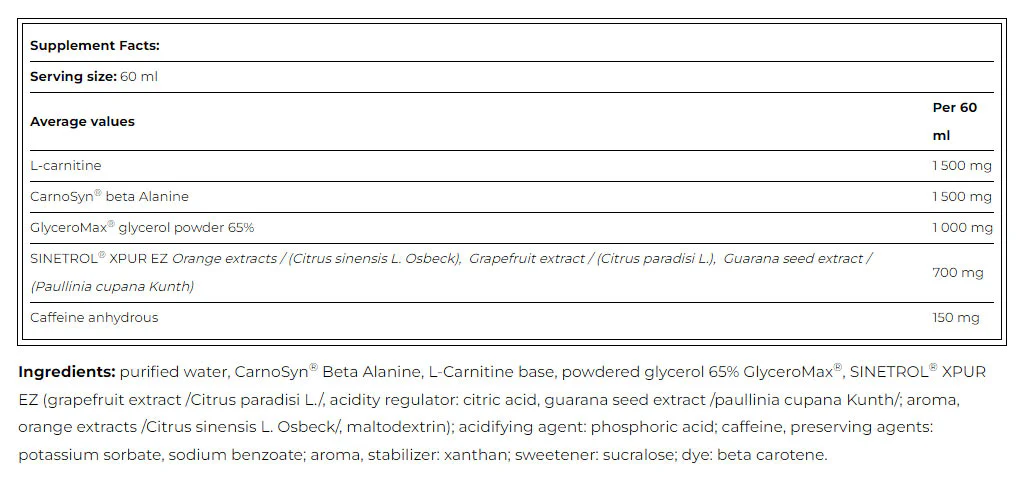
Task: Click the Serving size label
Action: [x=73, y=76]
